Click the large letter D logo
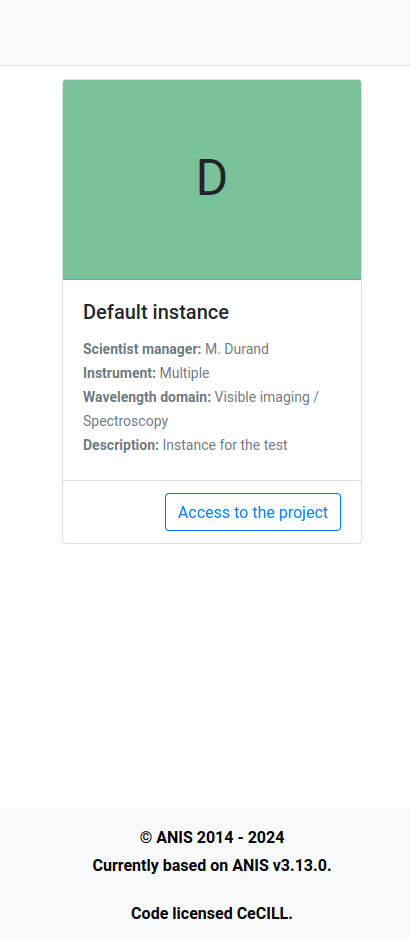Image resolution: width=411 pixels, height=939 pixels. click(x=212, y=178)
